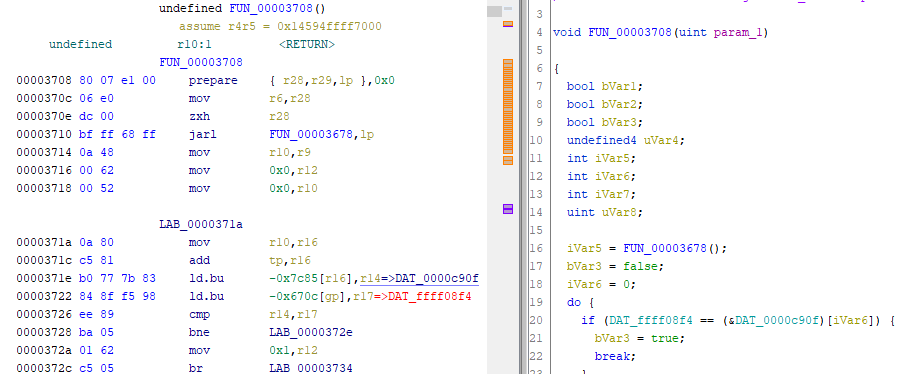Select iVar7 declaration on decompiler line 13
This screenshot has height=374, width=901.
(x=602, y=194)
